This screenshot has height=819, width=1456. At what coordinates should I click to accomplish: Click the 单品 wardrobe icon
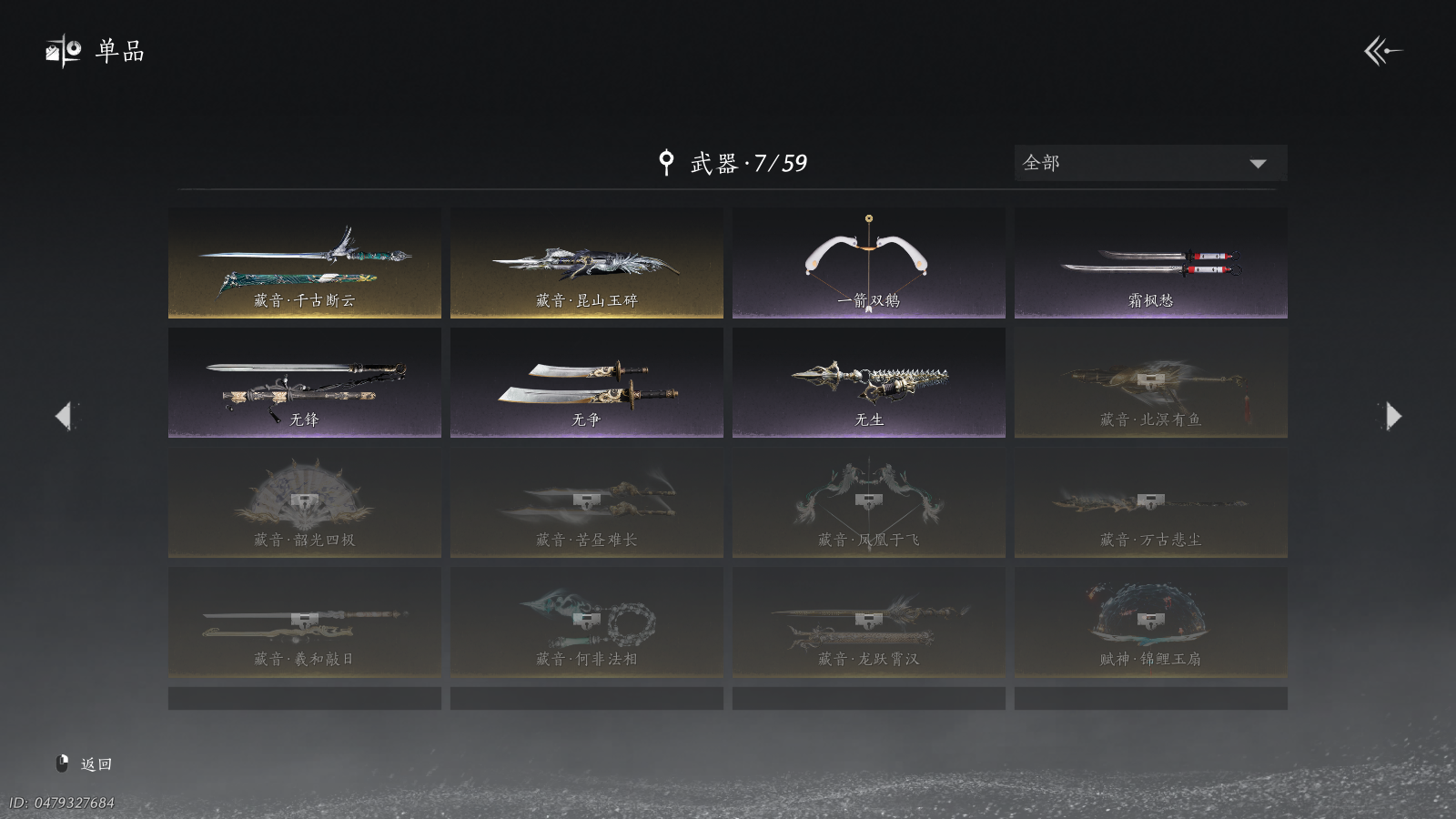(x=63, y=51)
